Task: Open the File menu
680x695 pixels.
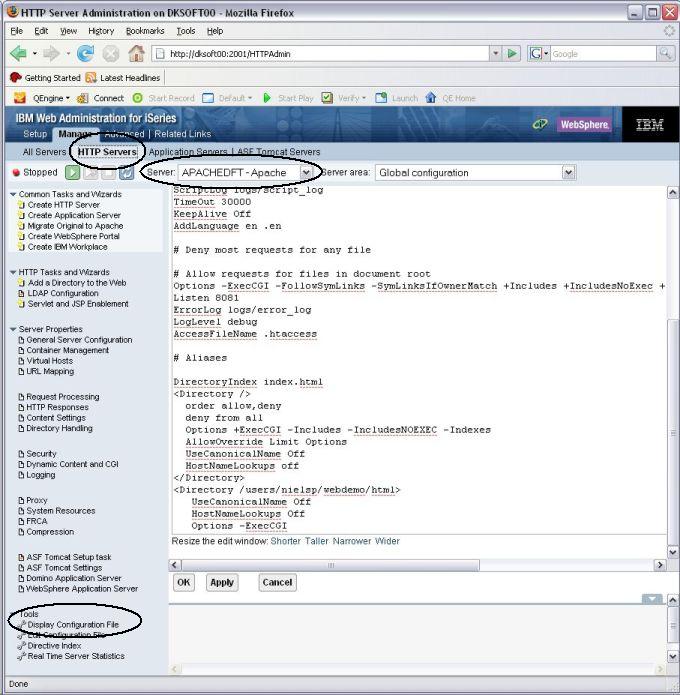Action: tap(16, 31)
